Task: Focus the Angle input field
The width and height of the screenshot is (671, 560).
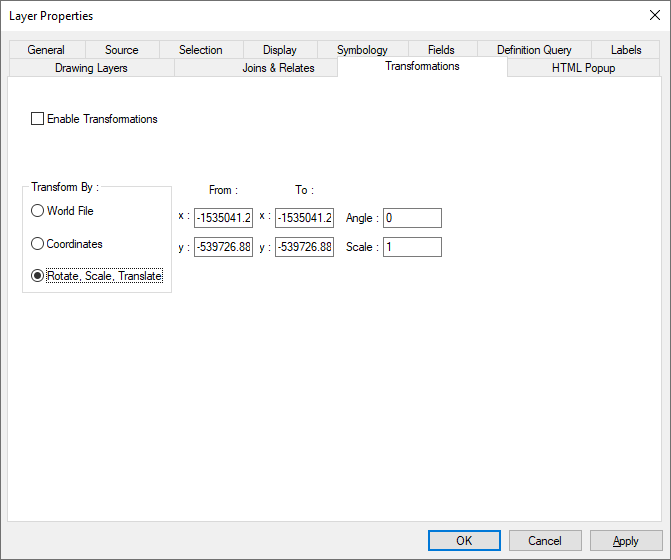Action: coord(413,218)
